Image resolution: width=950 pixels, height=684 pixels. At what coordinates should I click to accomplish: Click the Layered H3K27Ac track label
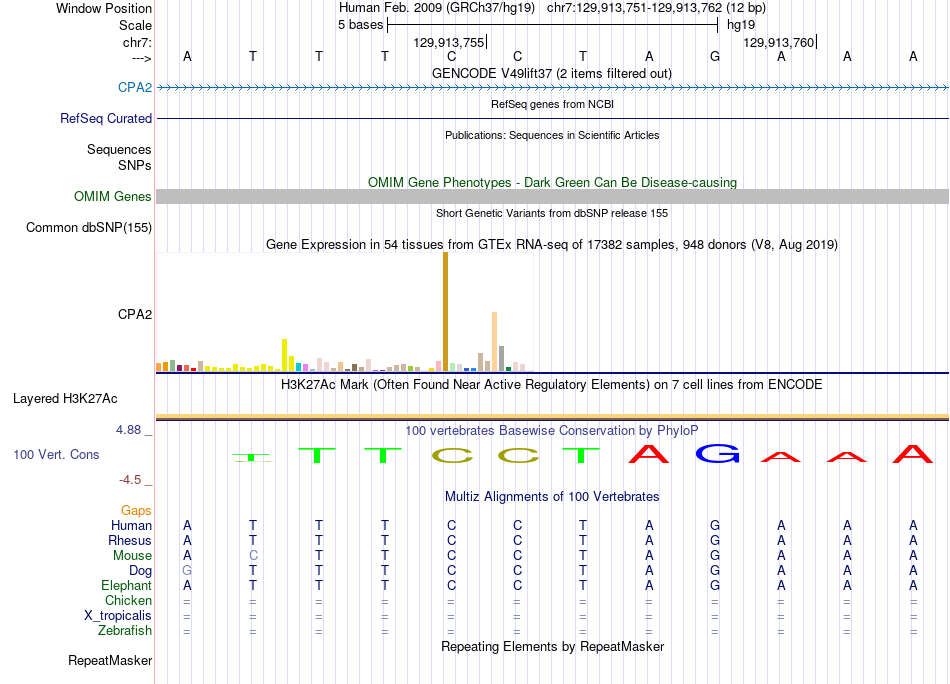(x=65, y=398)
